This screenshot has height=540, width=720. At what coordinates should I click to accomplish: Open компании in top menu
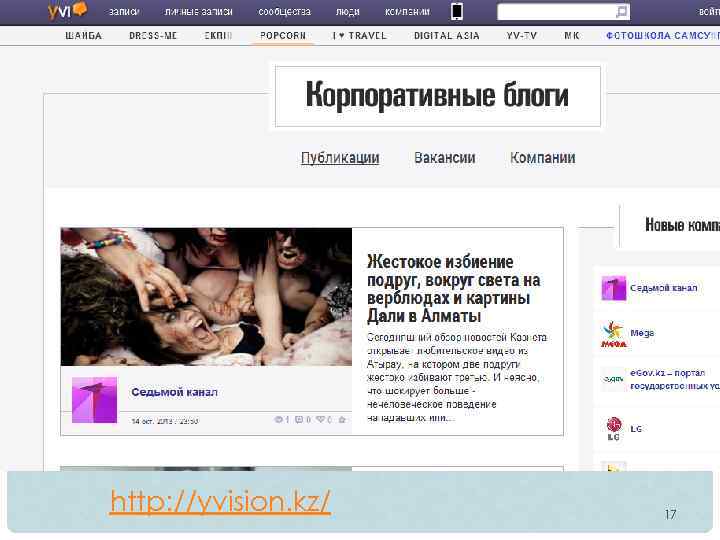407,12
